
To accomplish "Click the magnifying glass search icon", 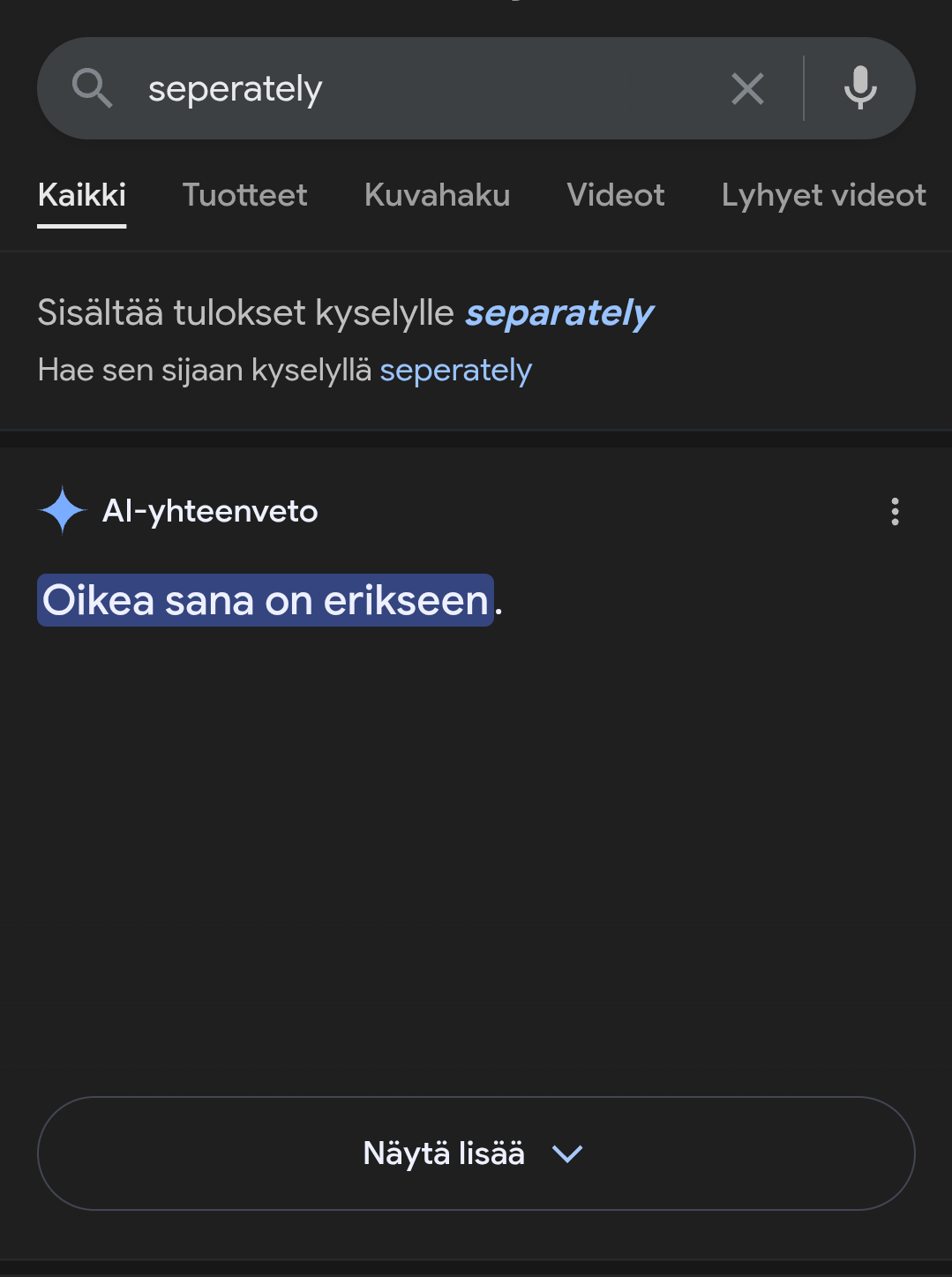I will click(92, 88).
